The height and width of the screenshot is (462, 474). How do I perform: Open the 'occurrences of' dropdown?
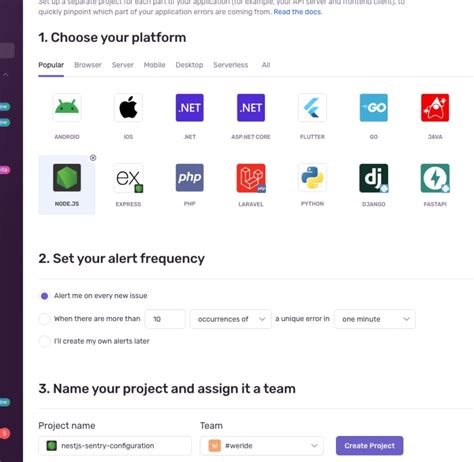(x=230, y=319)
